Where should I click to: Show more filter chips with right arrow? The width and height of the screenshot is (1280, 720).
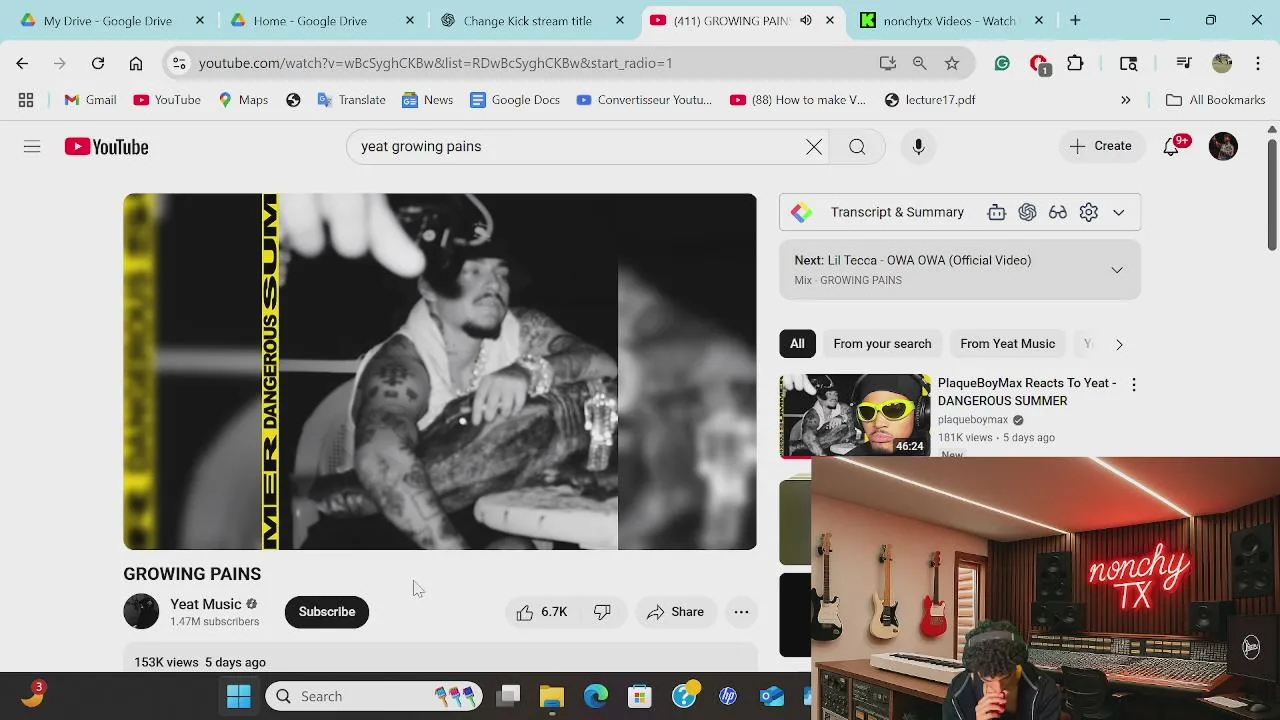point(1119,344)
